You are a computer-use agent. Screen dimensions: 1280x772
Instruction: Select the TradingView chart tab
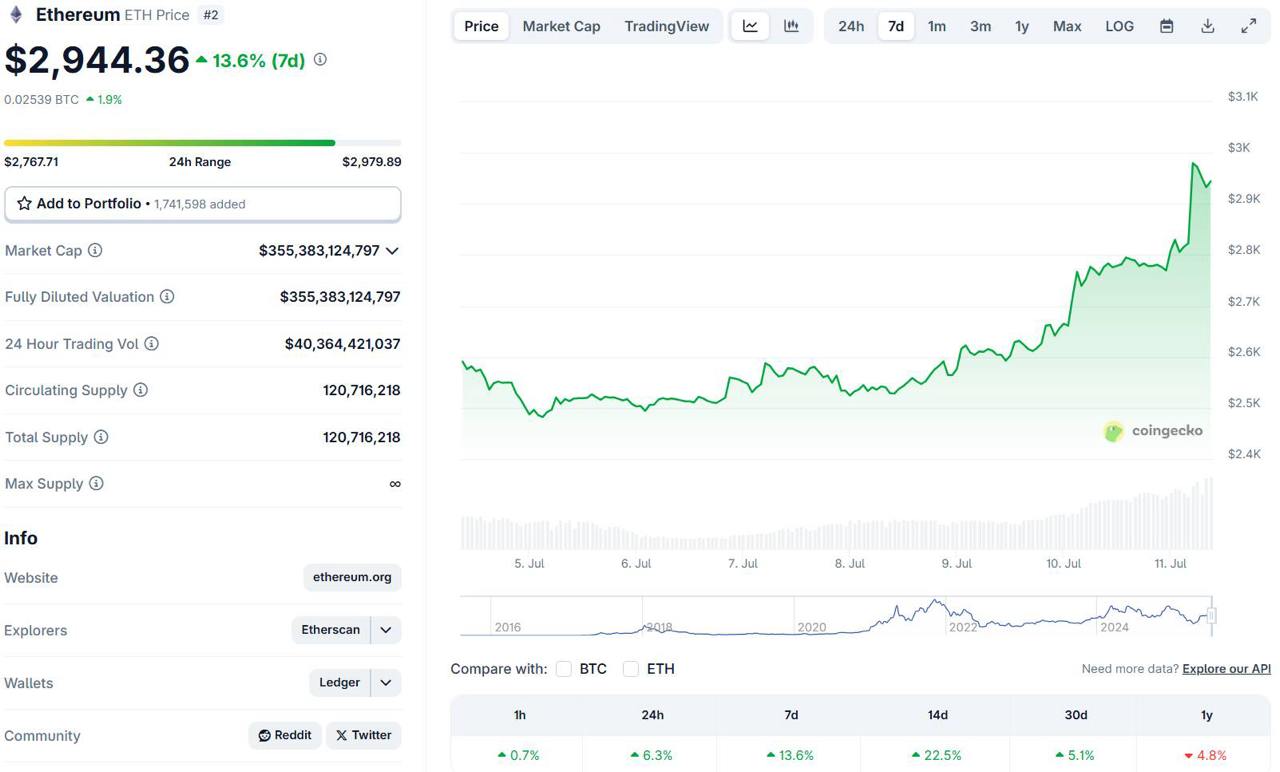(x=666, y=26)
